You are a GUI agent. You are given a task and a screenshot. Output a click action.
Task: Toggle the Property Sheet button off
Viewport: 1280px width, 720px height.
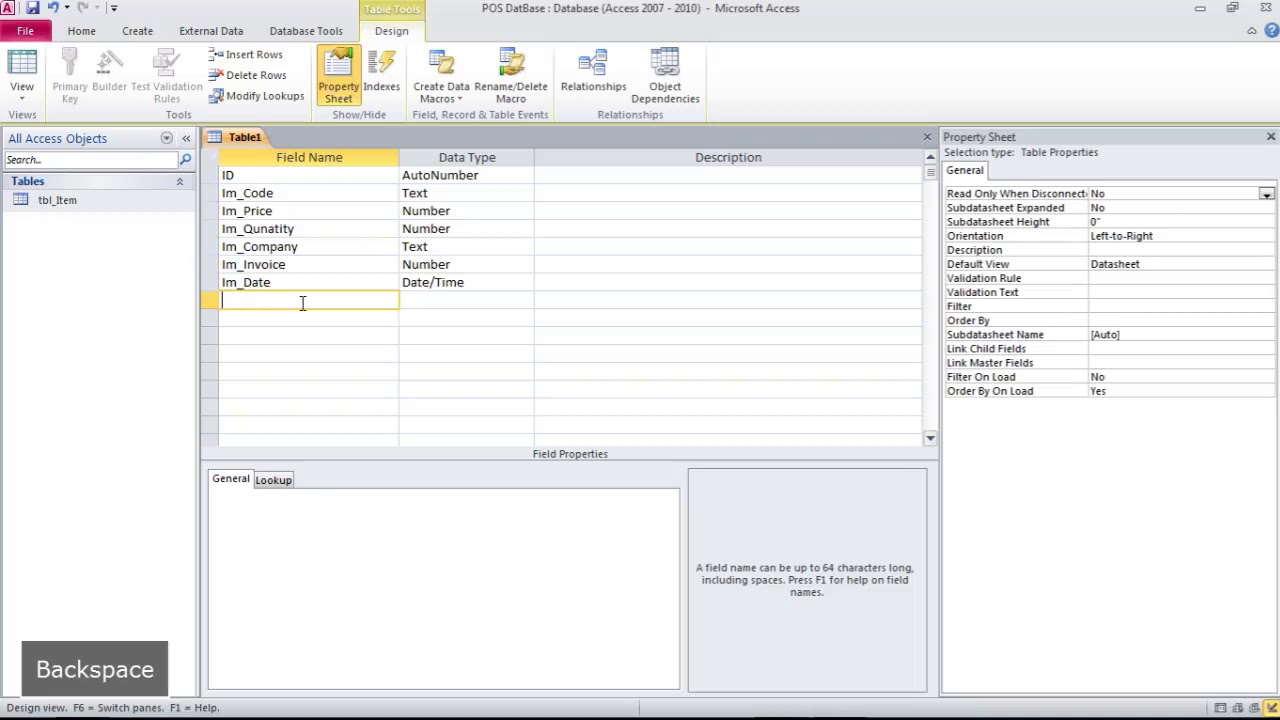(338, 76)
